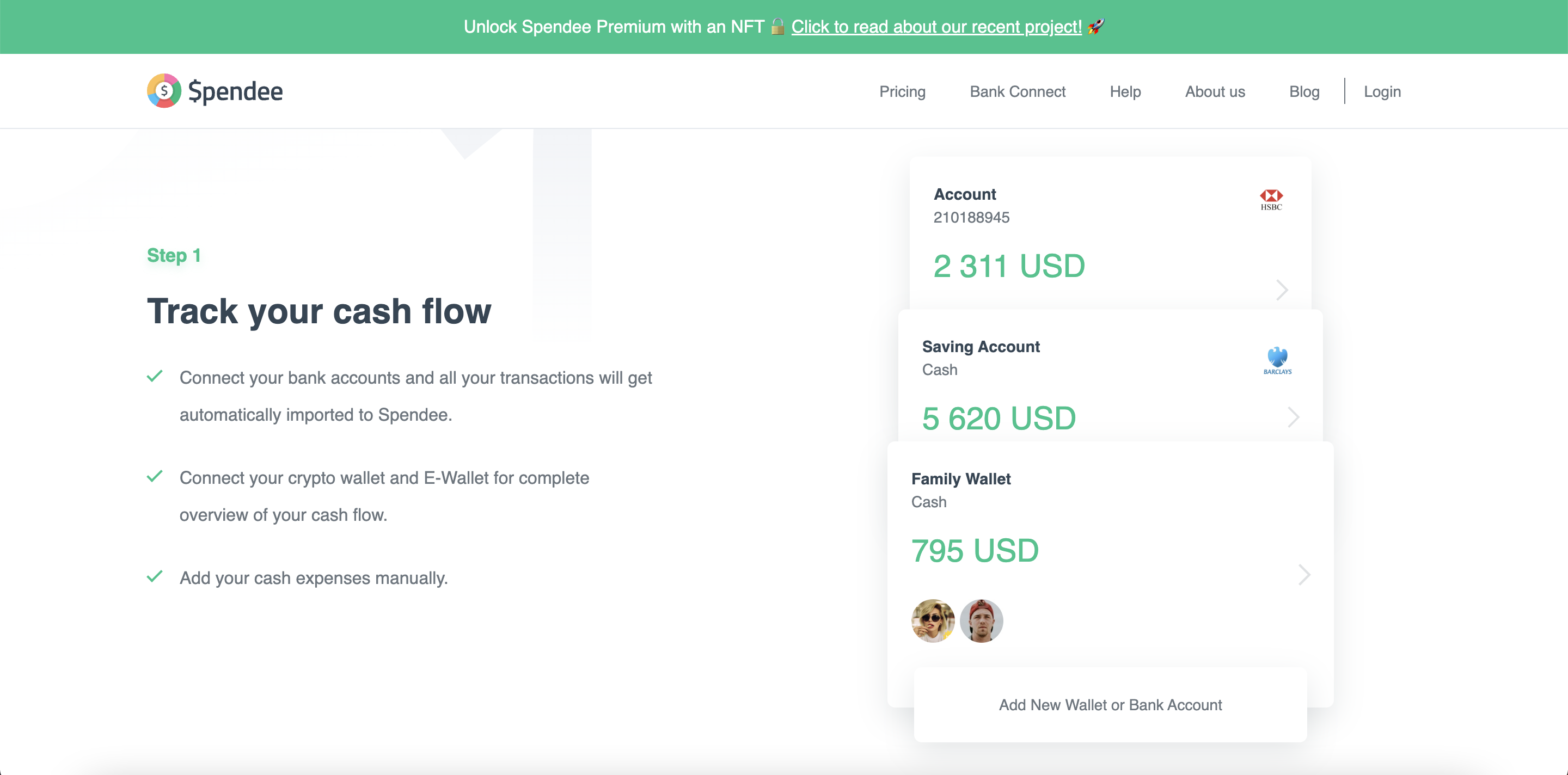Image resolution: width=1568 pixels, height=775 pixels.
Task: Click the HSBC bank logo
Action: pyautogui.click(x=1271, y=200)
